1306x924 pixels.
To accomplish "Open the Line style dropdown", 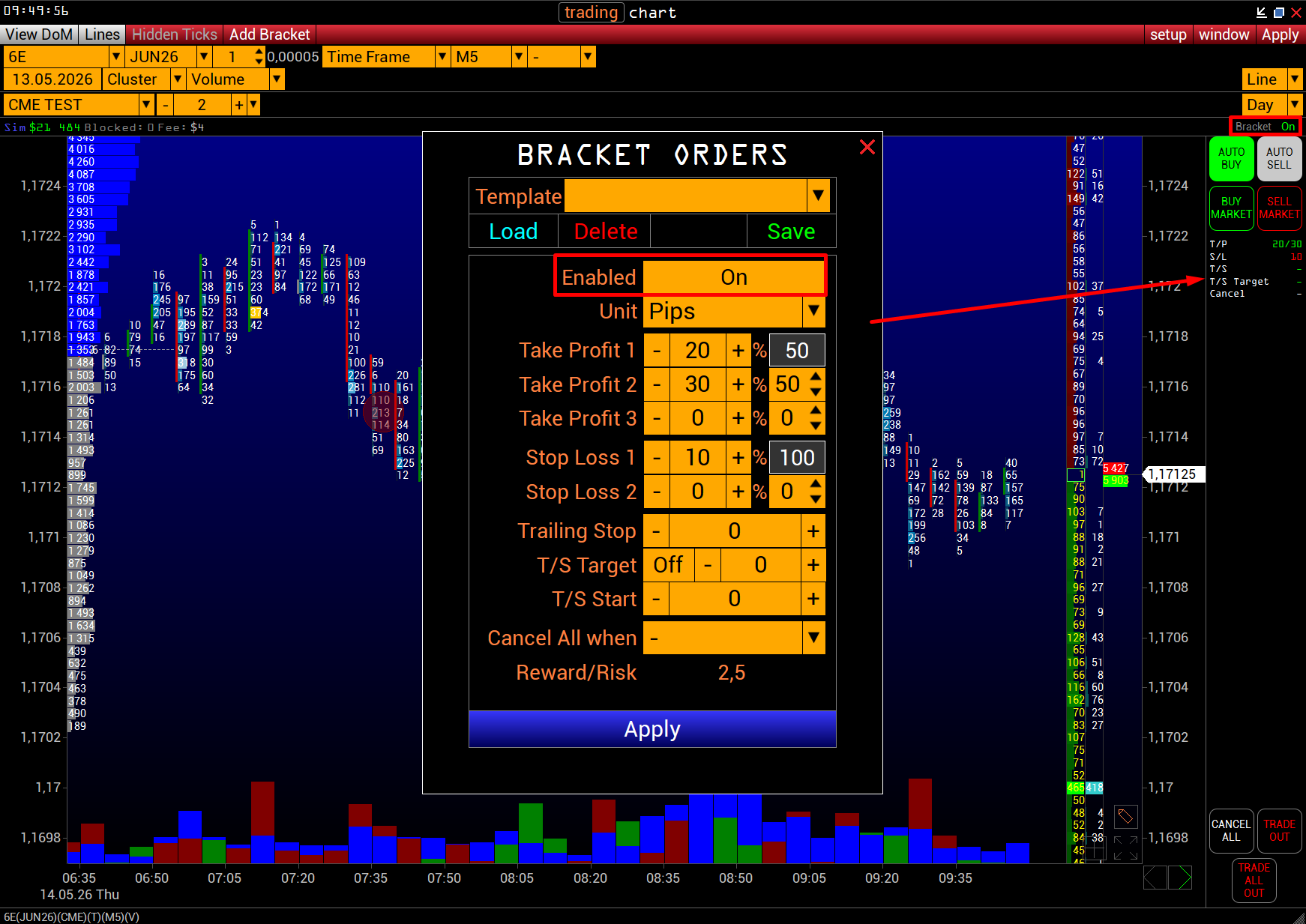I will click(x=1295, y=79).
